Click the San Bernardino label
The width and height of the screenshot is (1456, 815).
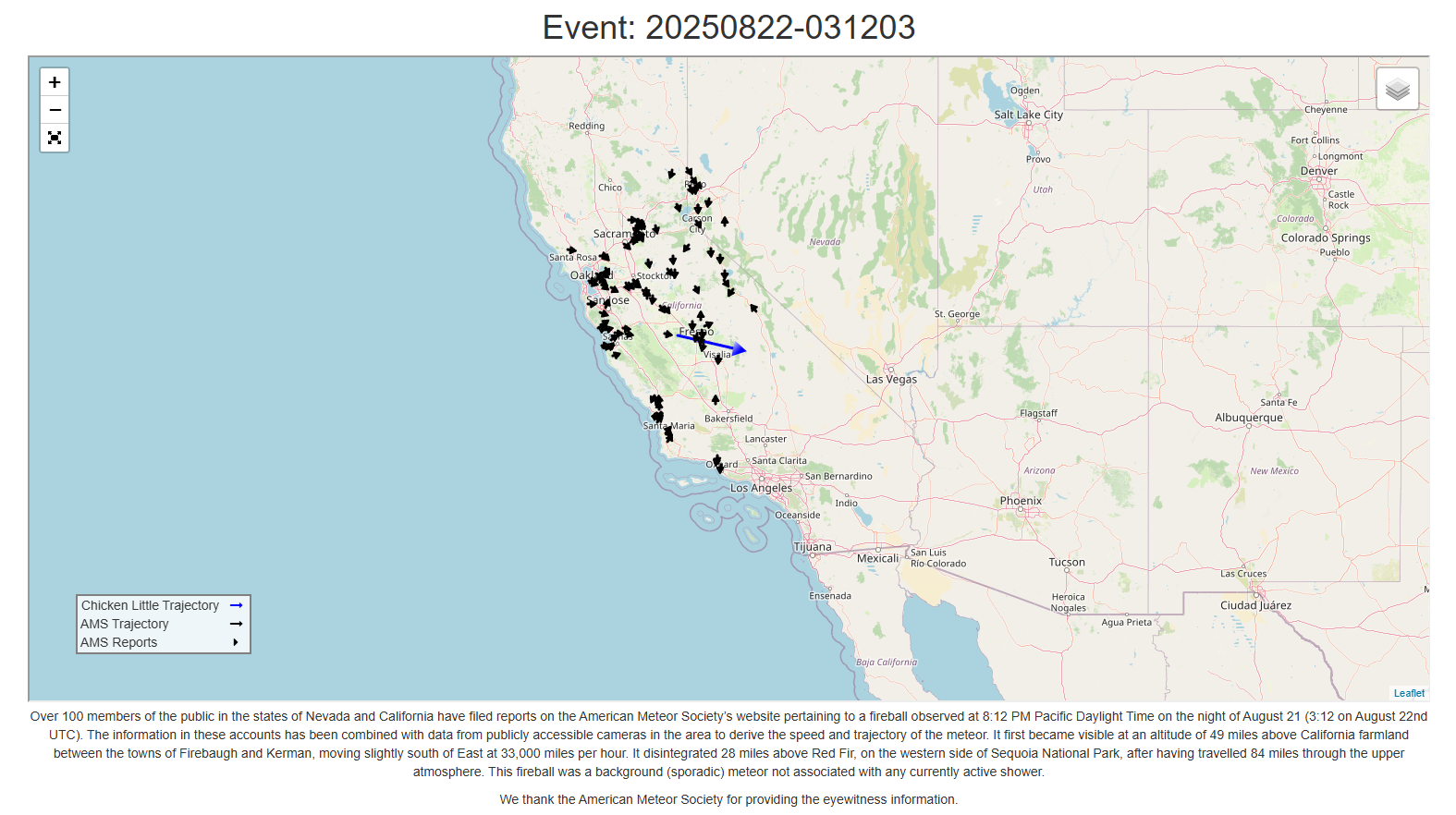click(x=838, y=476)
